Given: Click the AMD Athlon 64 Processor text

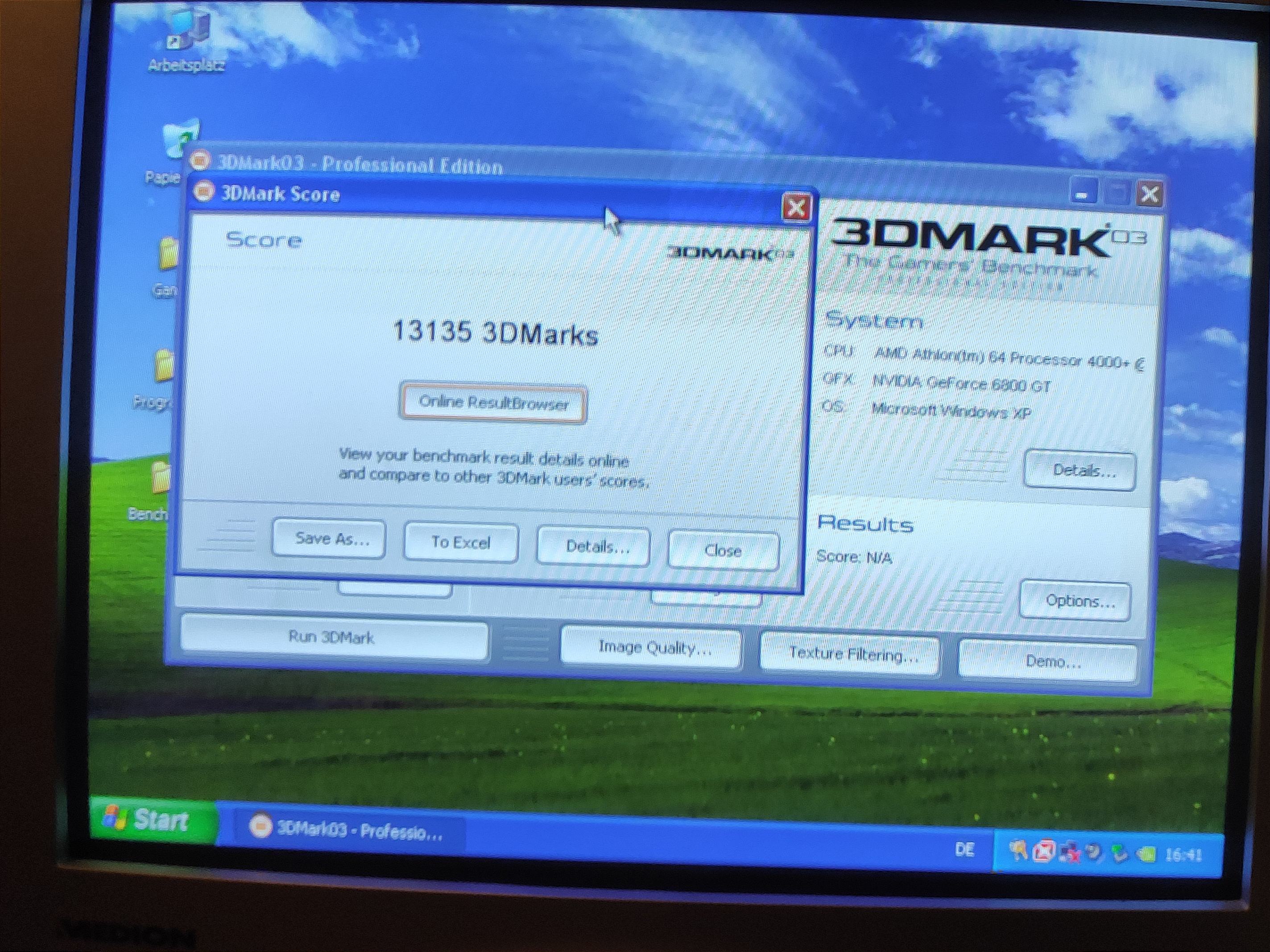Looking at the screenshot, I should pyautogui.click(x=1009, y=358).
